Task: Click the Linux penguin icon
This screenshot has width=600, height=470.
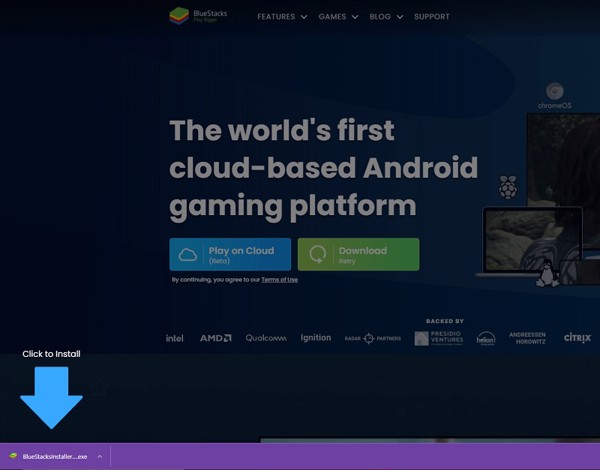Action: pos(547,273)
